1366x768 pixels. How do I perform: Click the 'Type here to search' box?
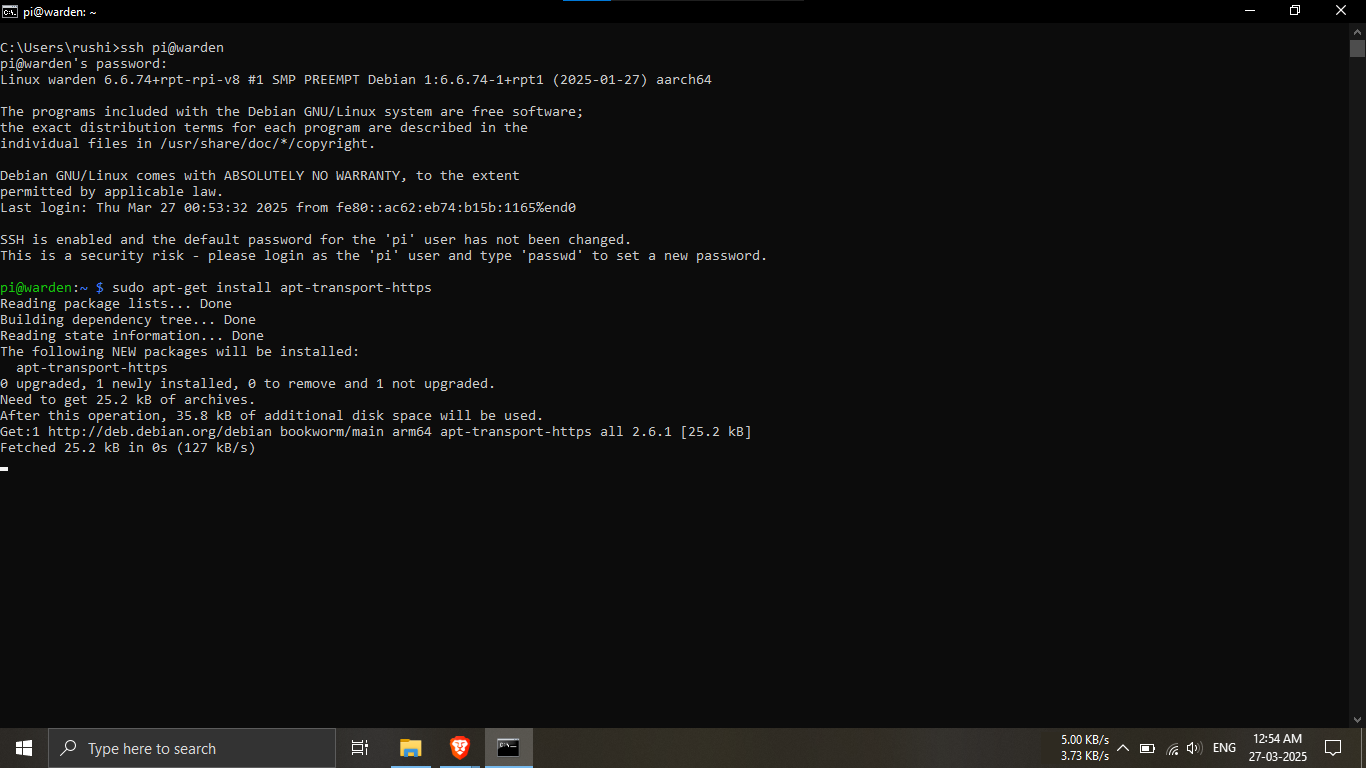[x=192, y=748]
